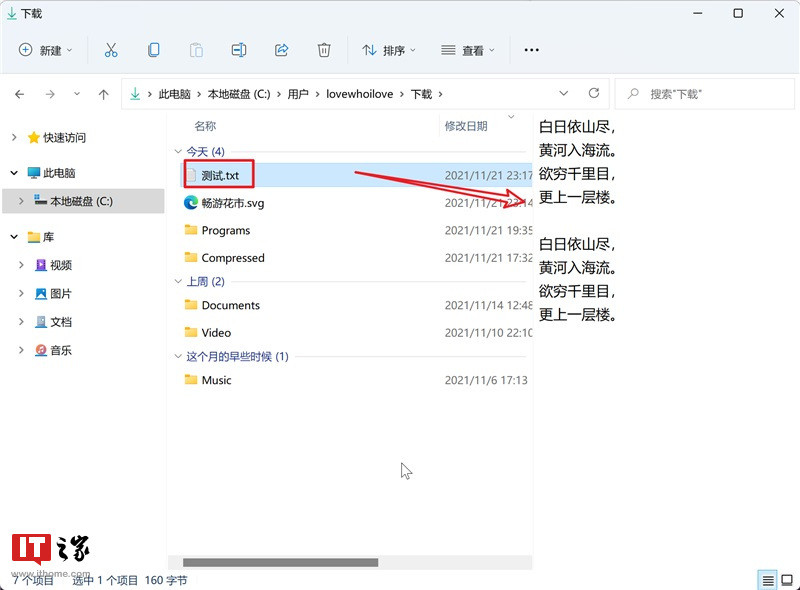Click the Share icon in toolbar
This screenshot has width=800, height=590.
tap(282, 50)
